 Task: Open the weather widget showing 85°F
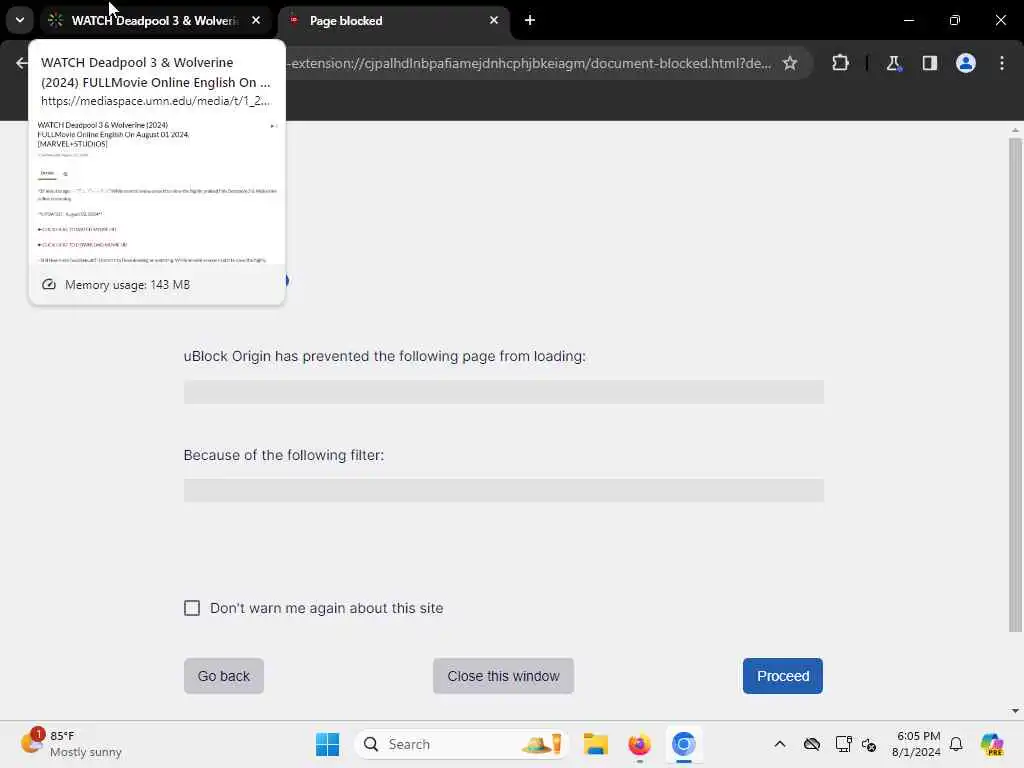[72, 744]
